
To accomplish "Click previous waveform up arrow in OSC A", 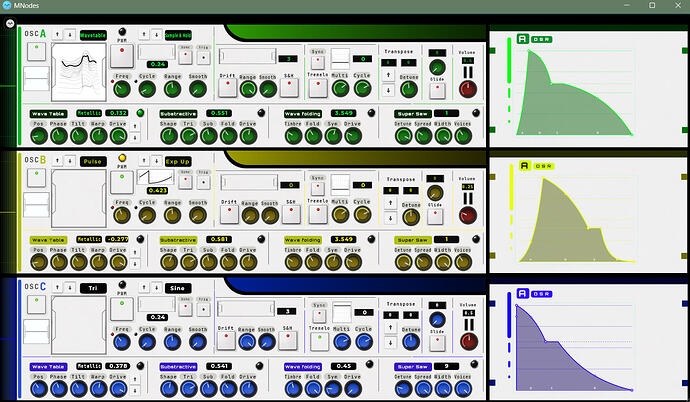I will click(57, 34).
